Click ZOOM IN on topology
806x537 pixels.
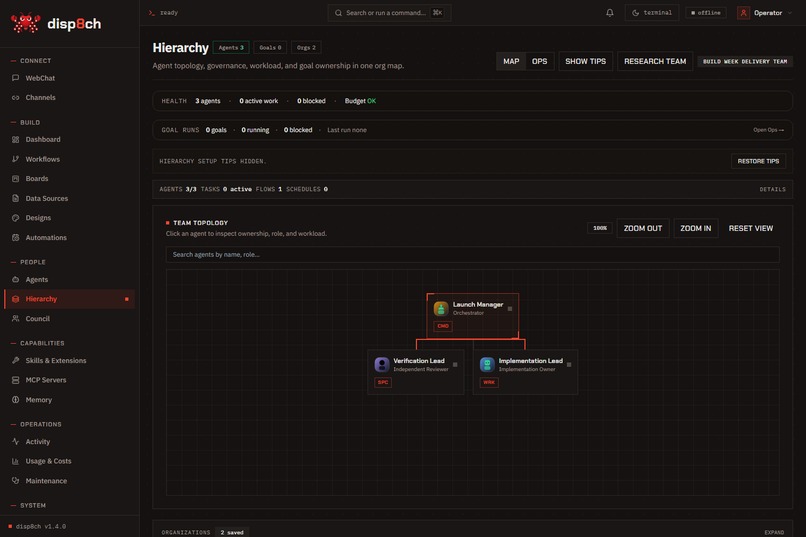click(695, 228)
